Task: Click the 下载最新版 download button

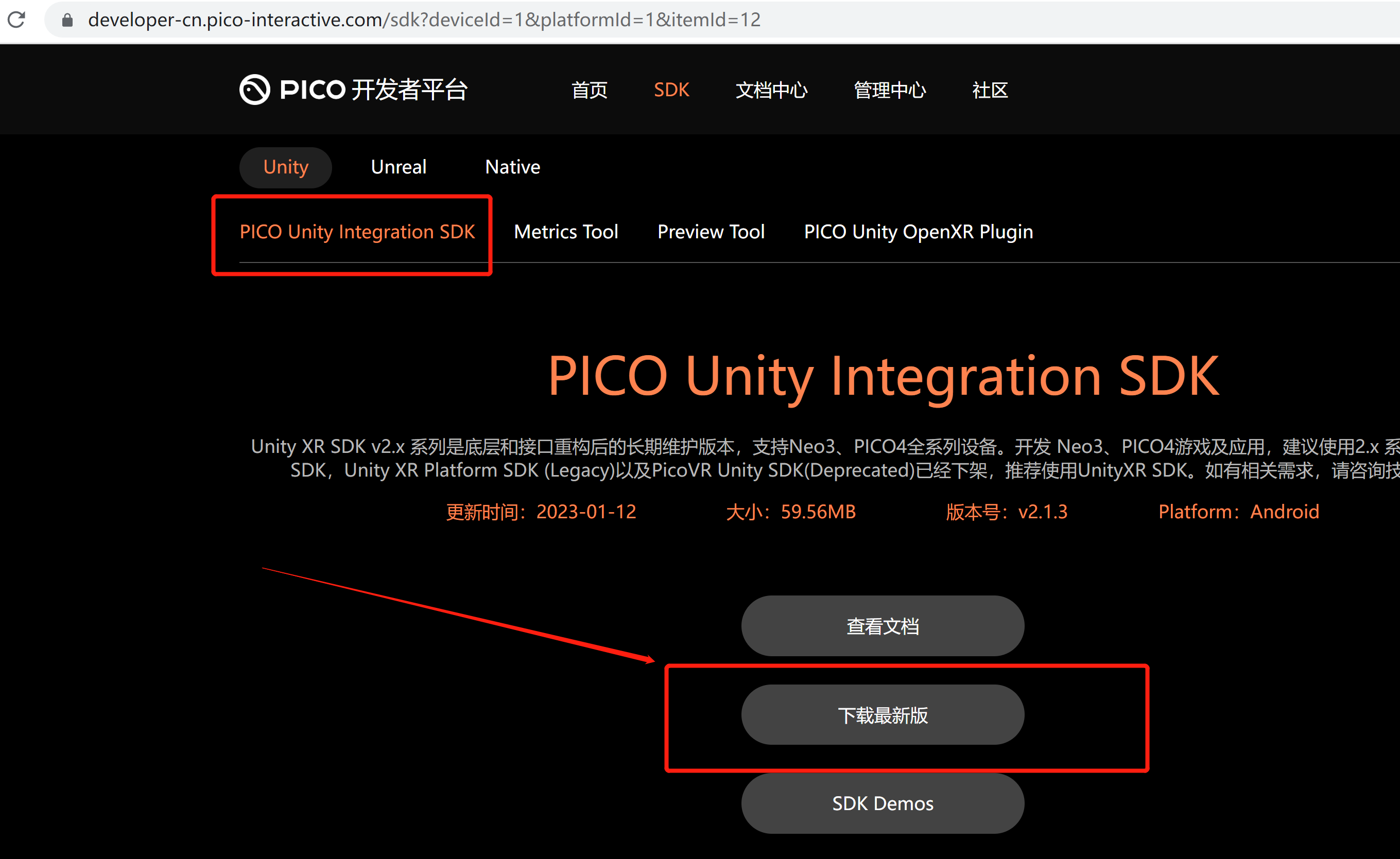Action: pos(883,715)
